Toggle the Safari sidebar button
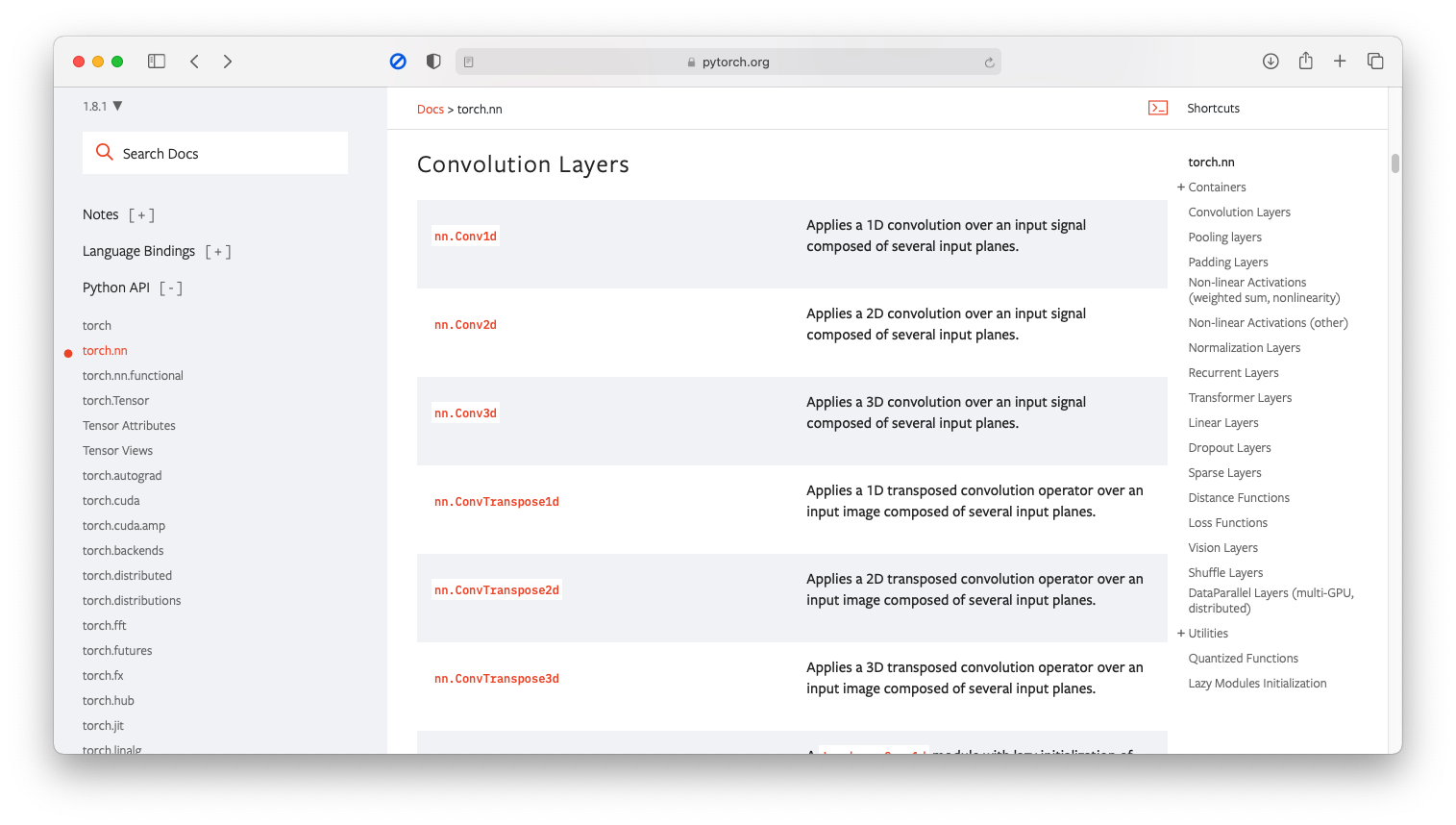 tap(157, 62)
